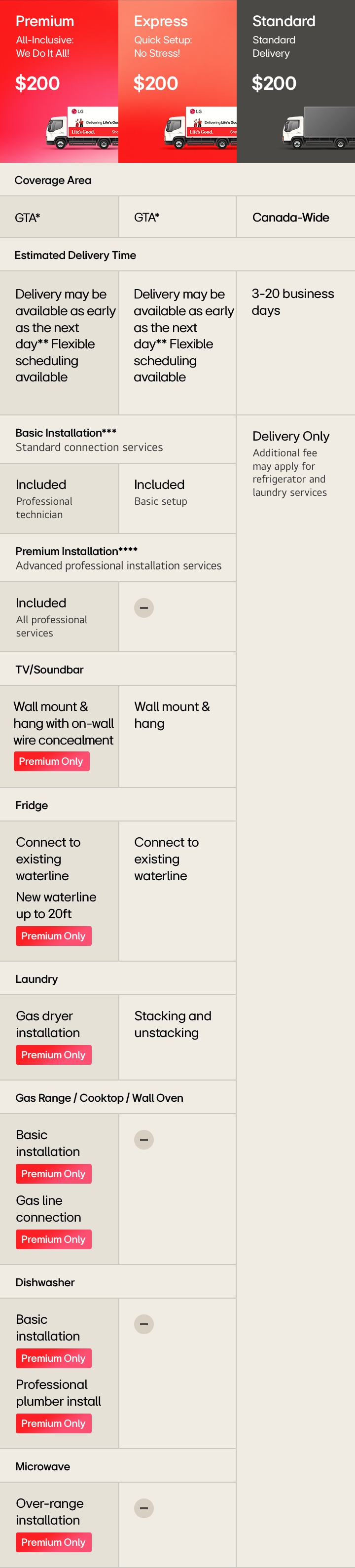Click Premium Only badge under TV wall mount
This screenshot has width=355, height=1568.
(x=51, y=761)
